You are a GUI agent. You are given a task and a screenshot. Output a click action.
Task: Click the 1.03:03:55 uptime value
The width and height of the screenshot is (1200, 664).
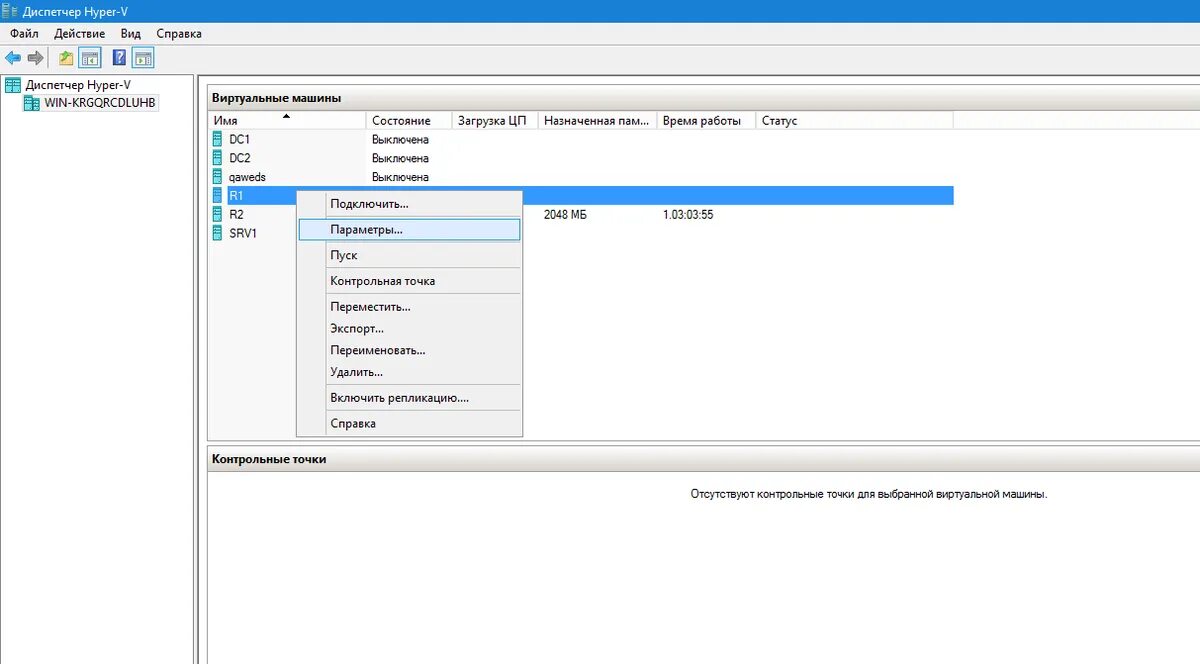[x=688, y=214]
